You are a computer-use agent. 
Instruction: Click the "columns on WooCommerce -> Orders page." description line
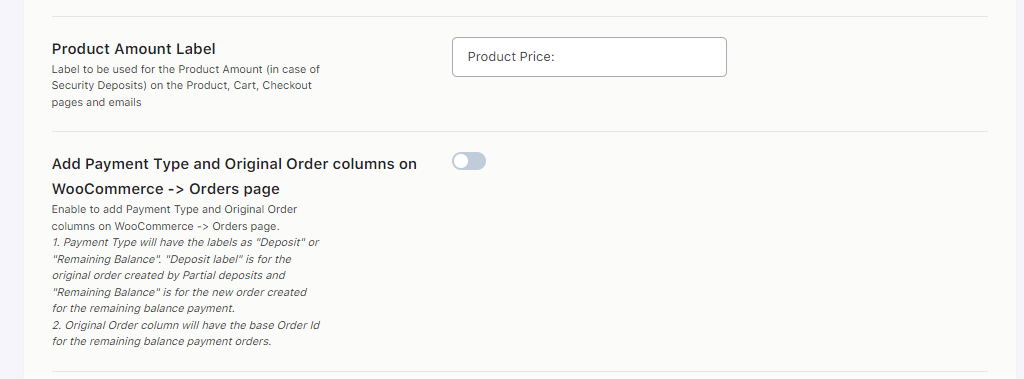click(165, 226)
